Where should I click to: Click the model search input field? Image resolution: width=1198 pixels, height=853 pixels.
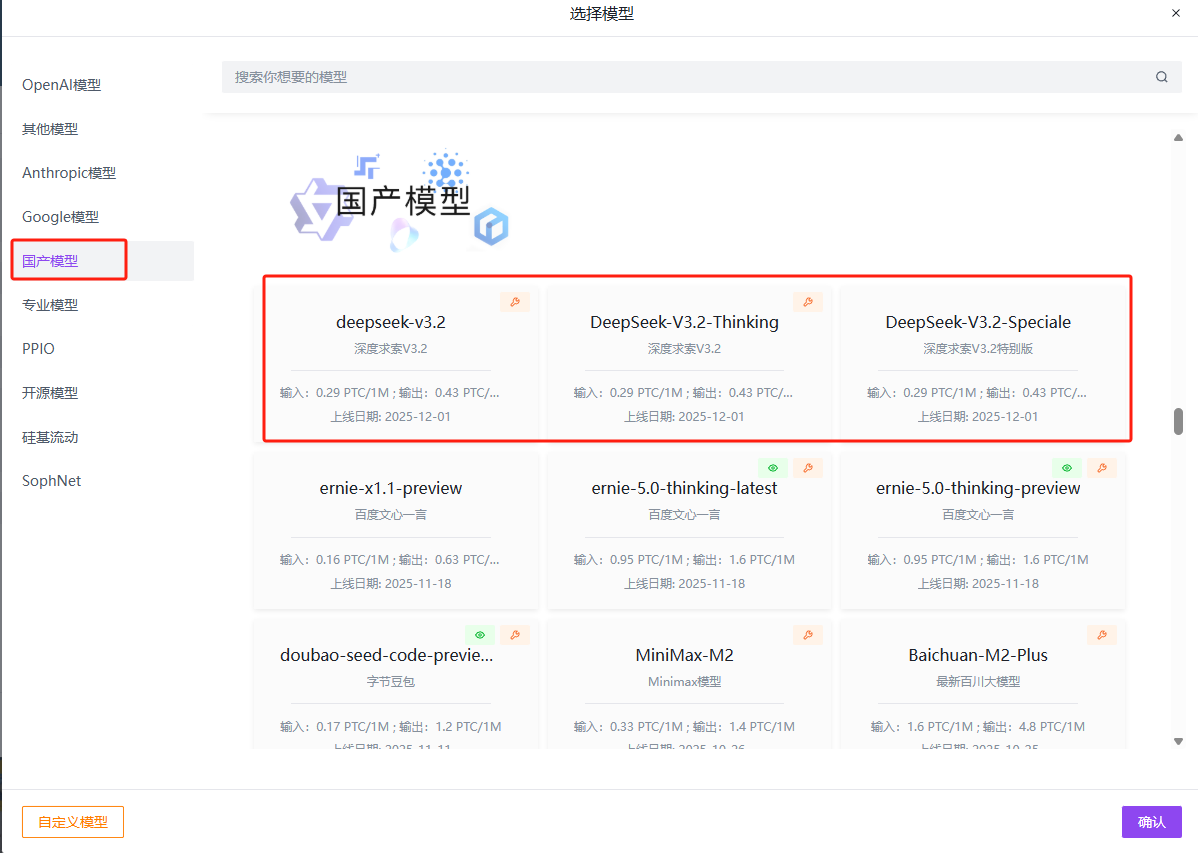600,76
